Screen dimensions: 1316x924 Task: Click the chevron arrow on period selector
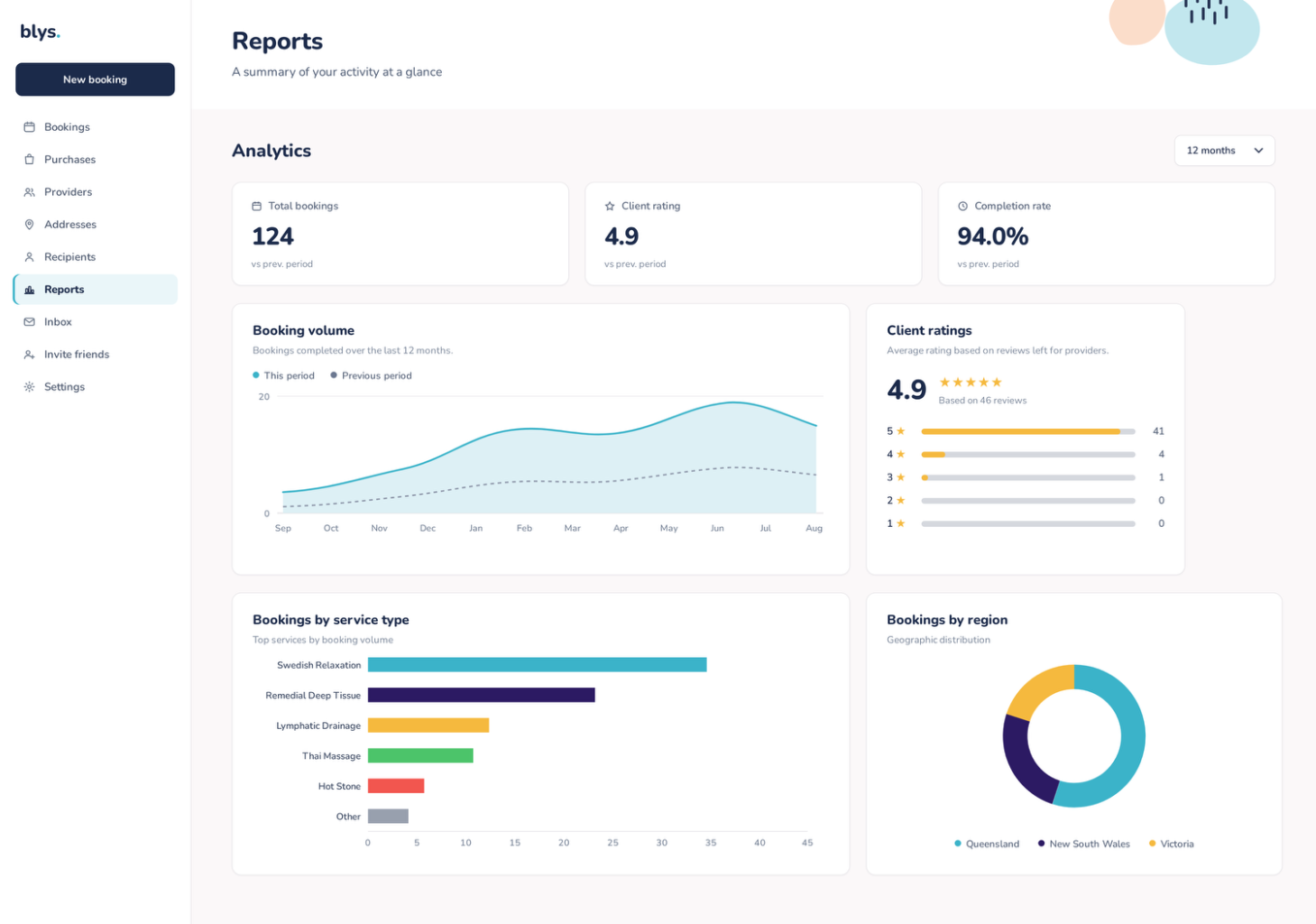click(x=1258, y=151)
